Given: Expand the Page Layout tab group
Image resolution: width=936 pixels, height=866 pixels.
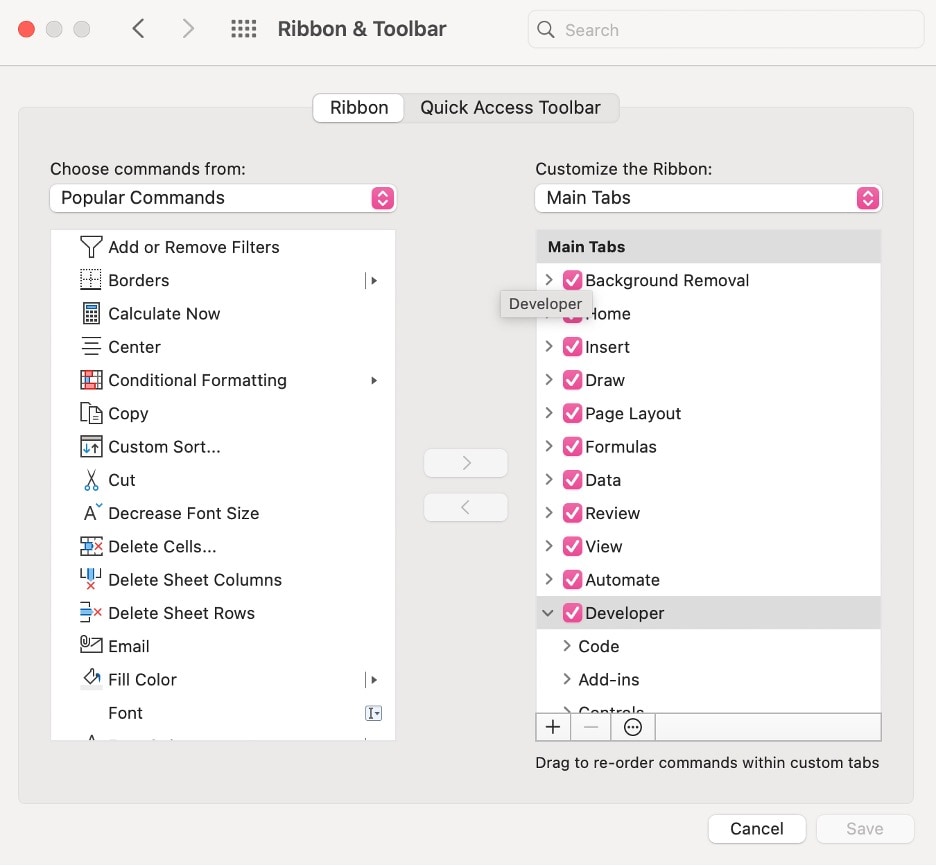Looking at the screenshot, I should point(548,413).
